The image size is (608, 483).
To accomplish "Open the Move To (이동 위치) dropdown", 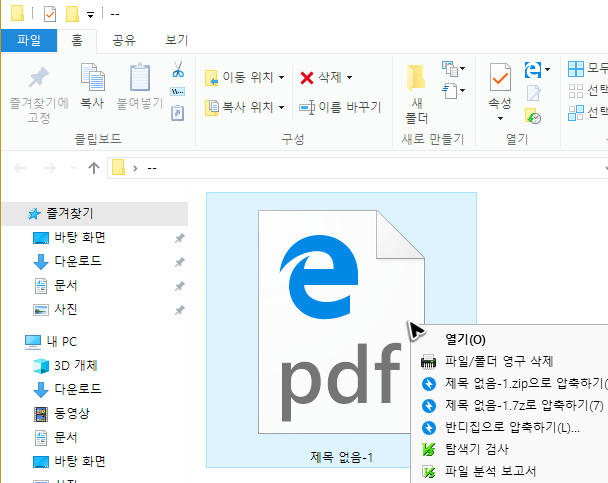I will (245, 78).
